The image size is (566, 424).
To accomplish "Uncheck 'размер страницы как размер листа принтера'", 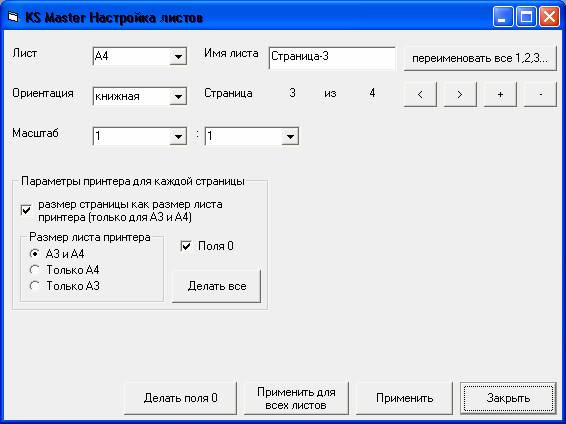I will [26, 210].
